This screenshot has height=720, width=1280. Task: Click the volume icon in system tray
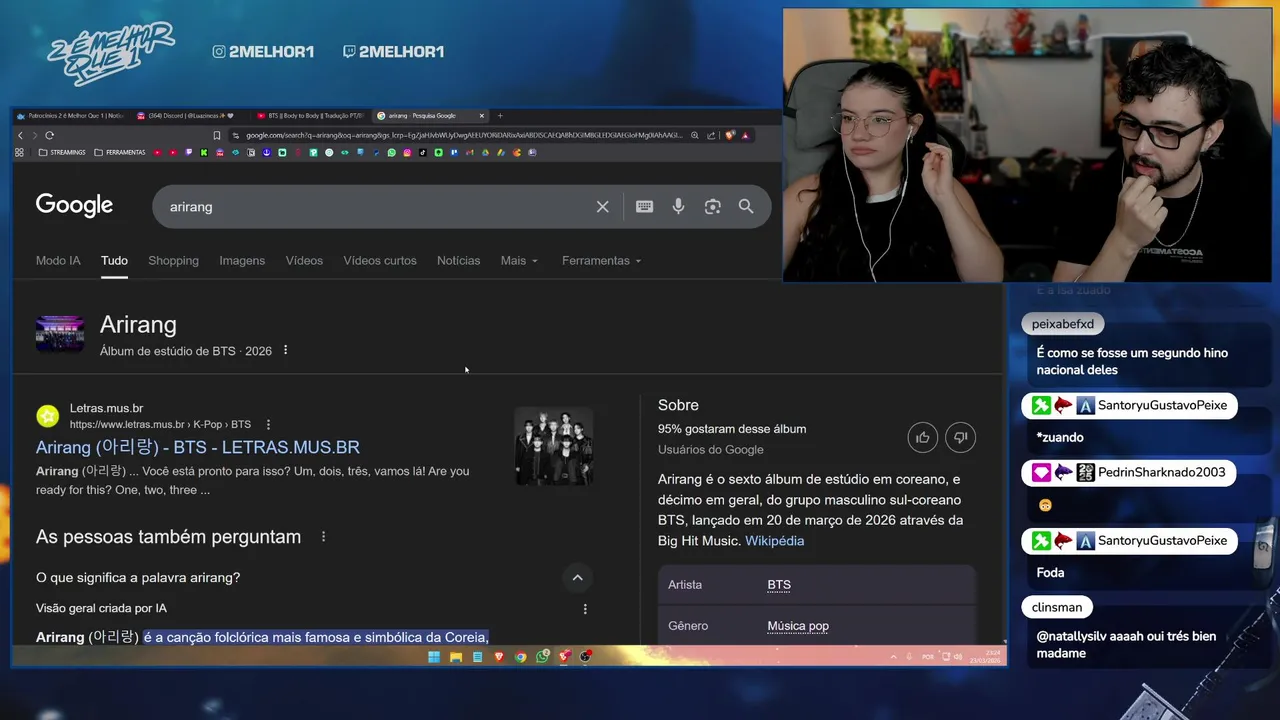click(x=957, y=657)
